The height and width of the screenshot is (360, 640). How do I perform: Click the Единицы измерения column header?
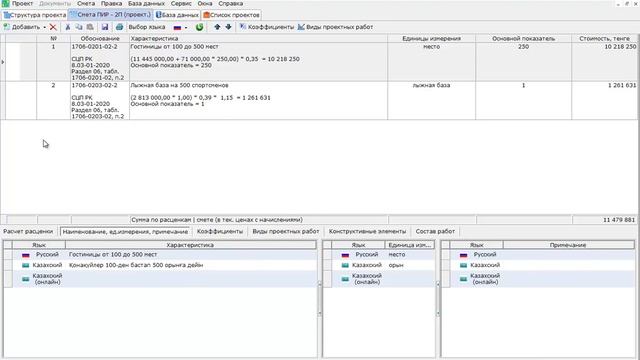coord(431,38)
